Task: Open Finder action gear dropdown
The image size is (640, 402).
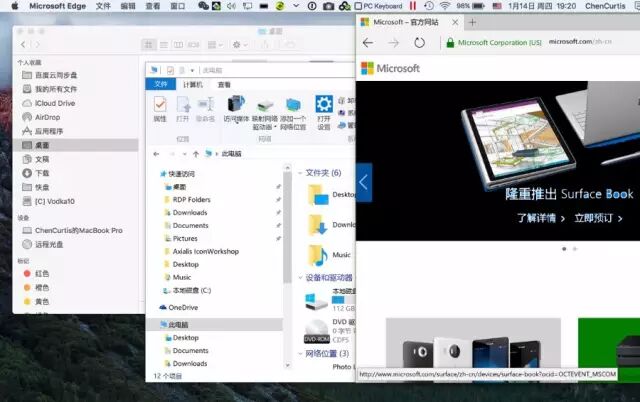Action: 240,44
